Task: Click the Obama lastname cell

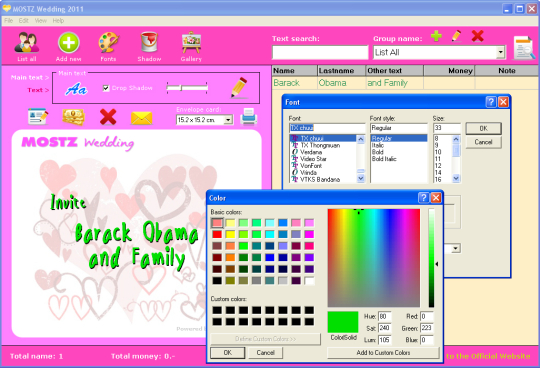Action: coord(341,83)
